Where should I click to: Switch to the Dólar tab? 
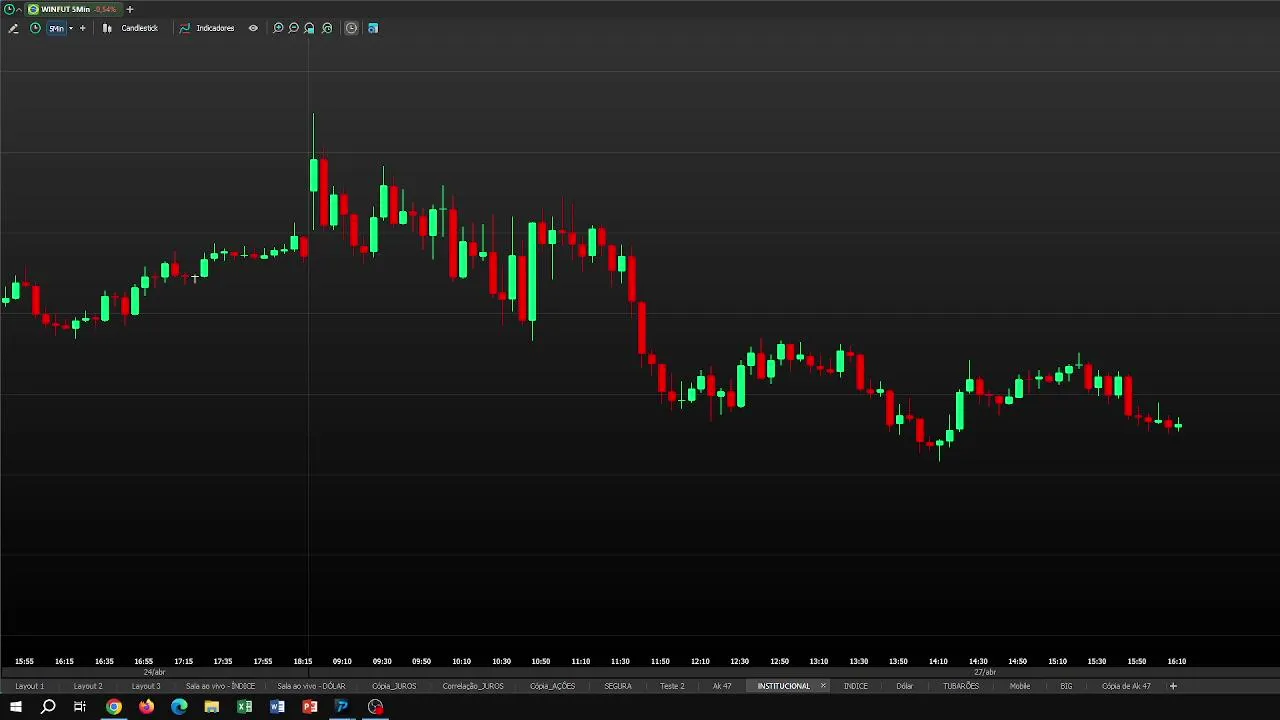pyautogui.click(x=905, y=686)
